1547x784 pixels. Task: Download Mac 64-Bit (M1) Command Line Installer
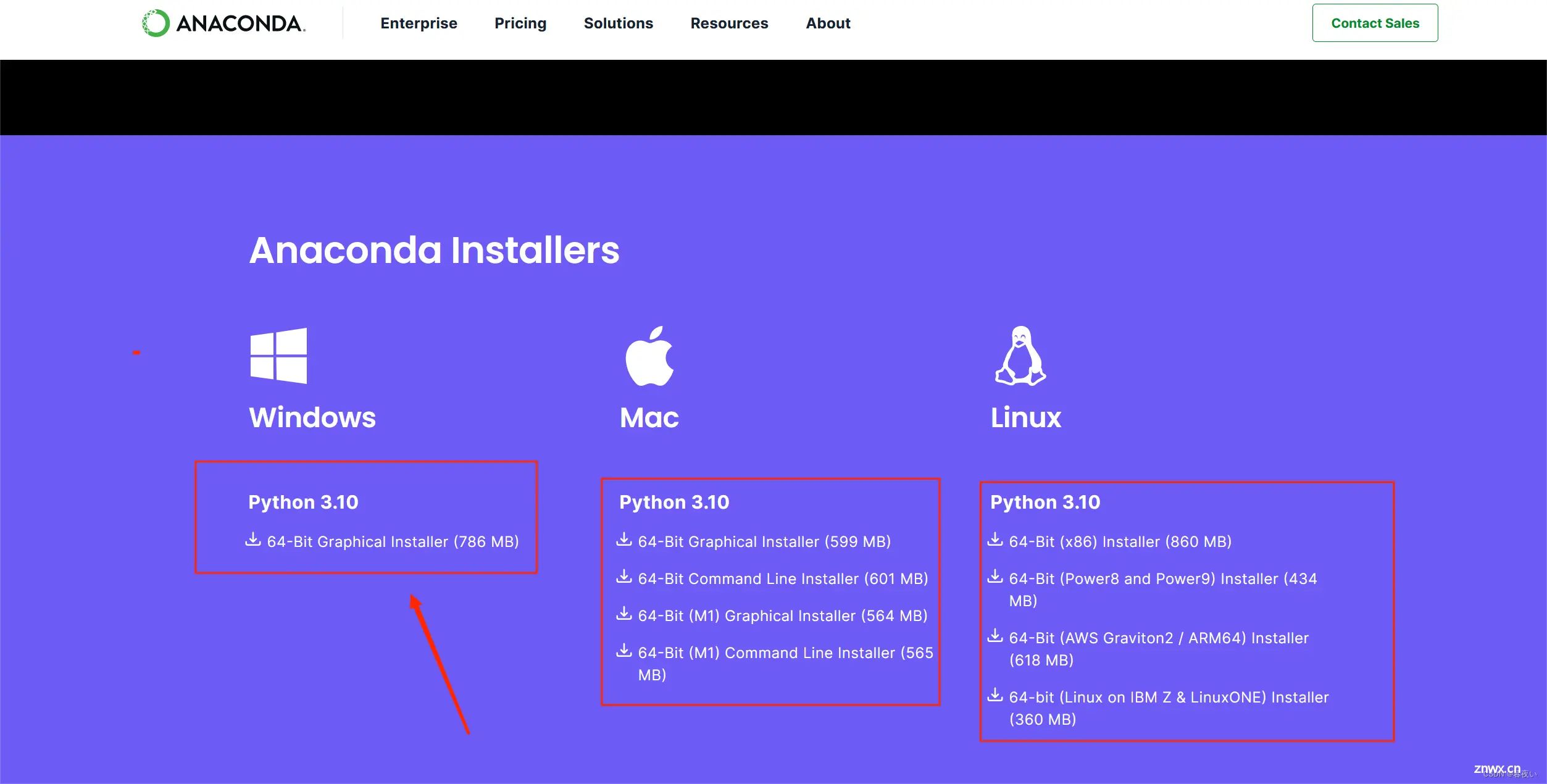click(x=785, y=664)
